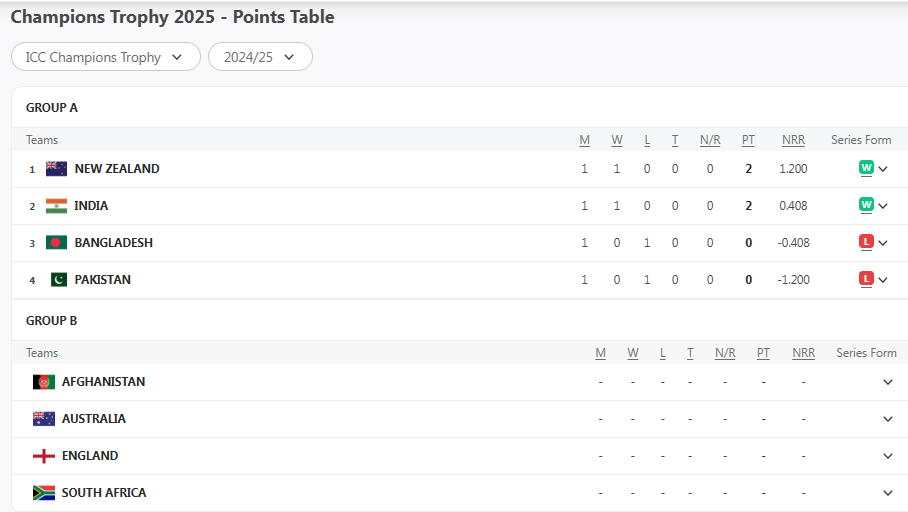Click the South Africa flag icon
The image size is (908, 512).
pyautogui.click(x=44, y=493)
